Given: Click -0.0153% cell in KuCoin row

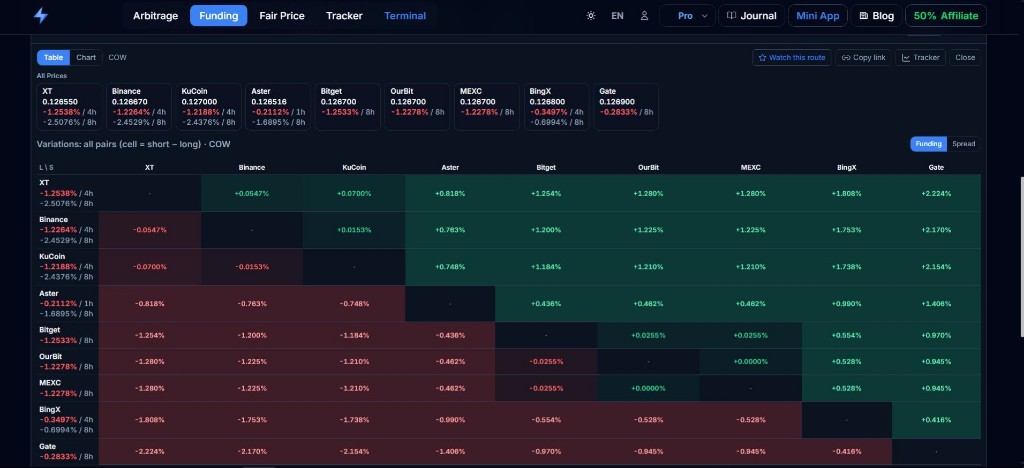Looking at the screenshot, I should (251, 267).
